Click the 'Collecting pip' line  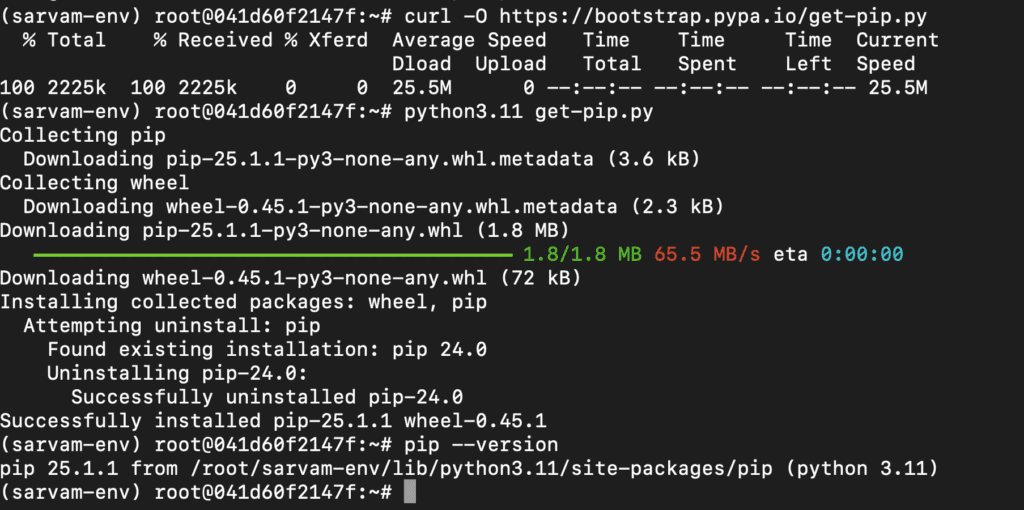pyautogui.click(x=83, y=135)
